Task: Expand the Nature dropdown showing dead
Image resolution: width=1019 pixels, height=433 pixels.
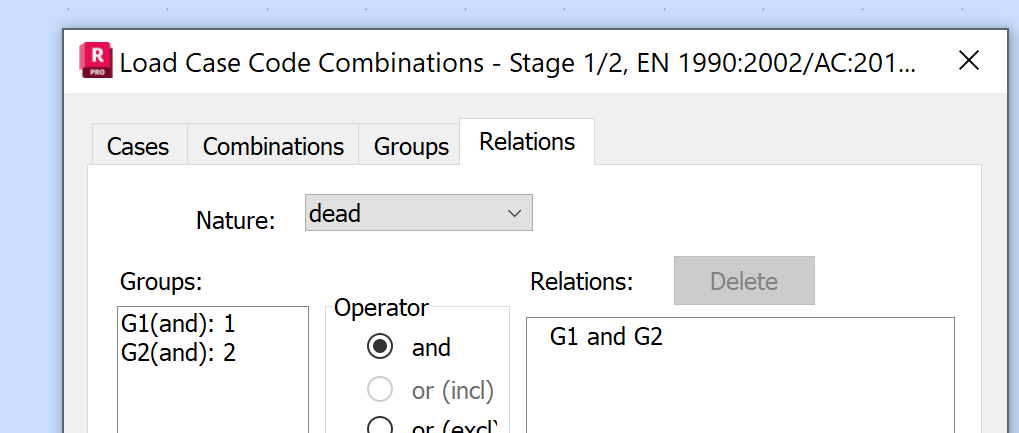Action: [418, 213]
